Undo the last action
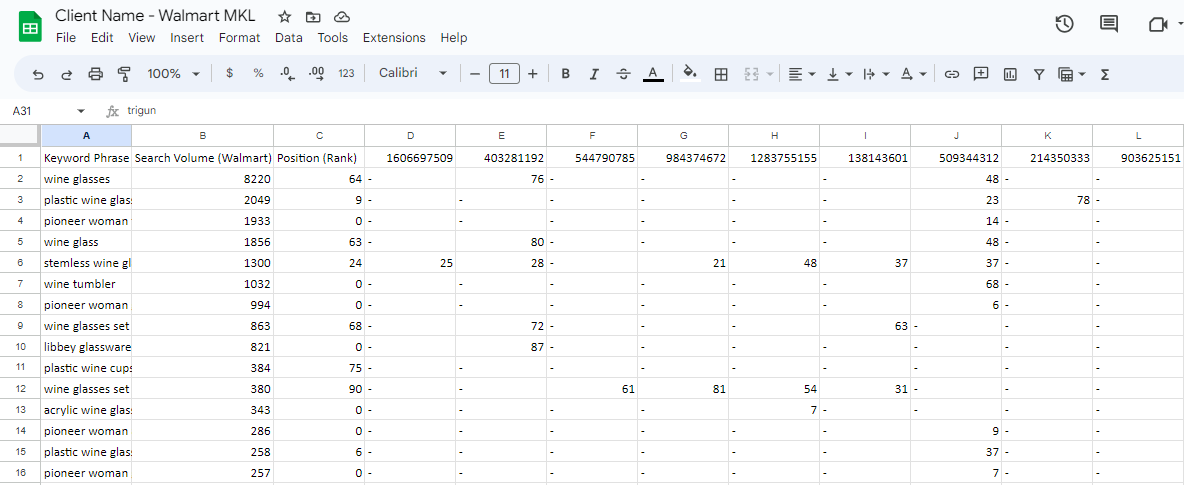Screen dimensions: 1184x485 point(39,74)
